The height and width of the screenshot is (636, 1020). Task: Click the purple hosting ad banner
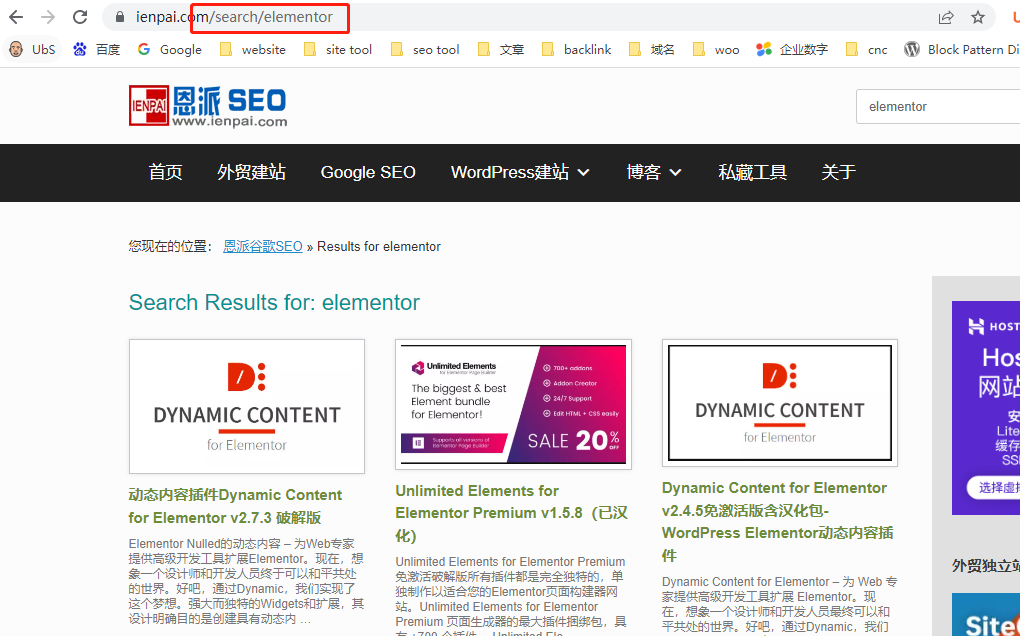[x=986, y=408]
